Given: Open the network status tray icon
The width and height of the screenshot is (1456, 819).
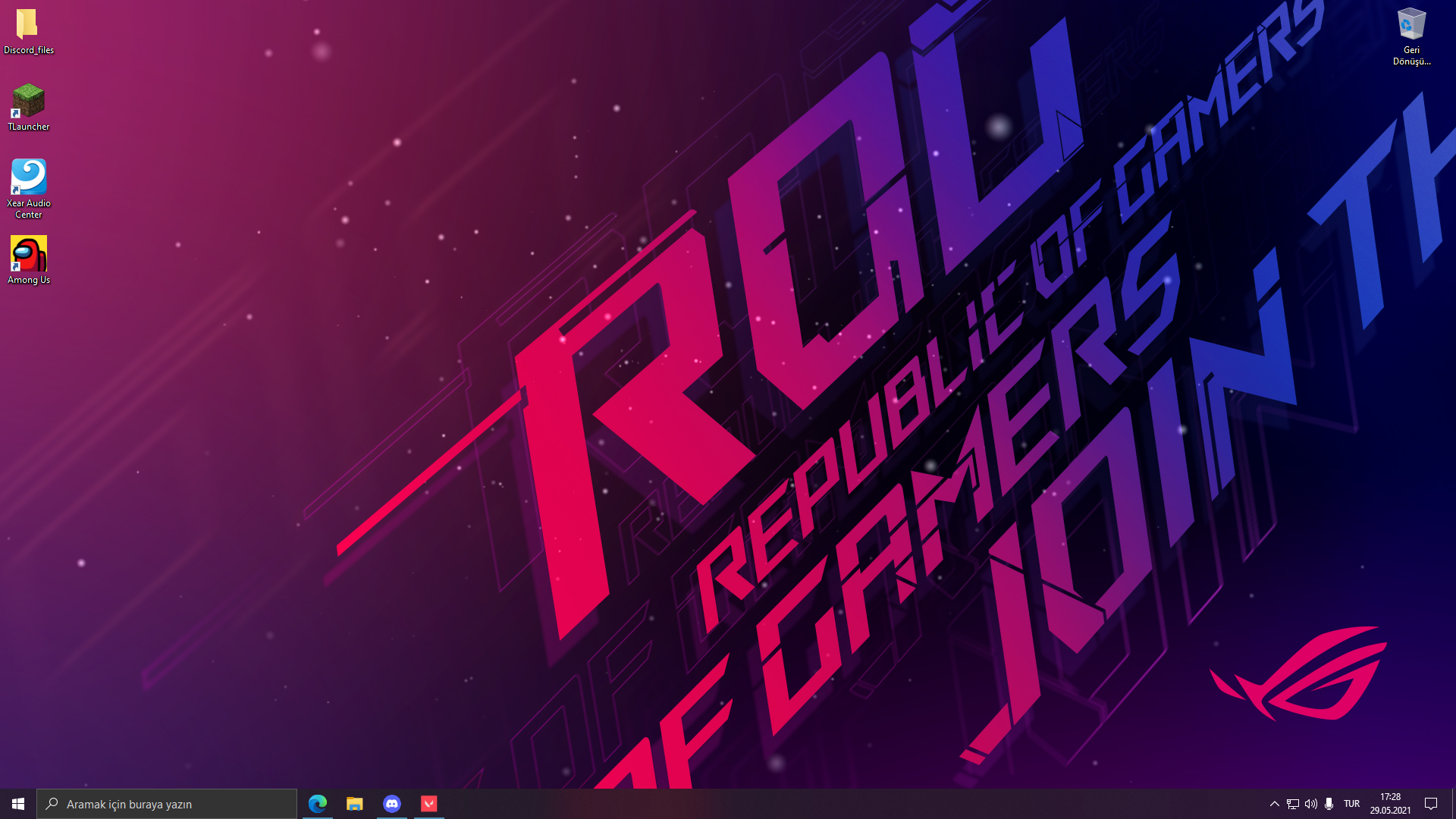Looking at the screenshot, I should point(1293,804).
